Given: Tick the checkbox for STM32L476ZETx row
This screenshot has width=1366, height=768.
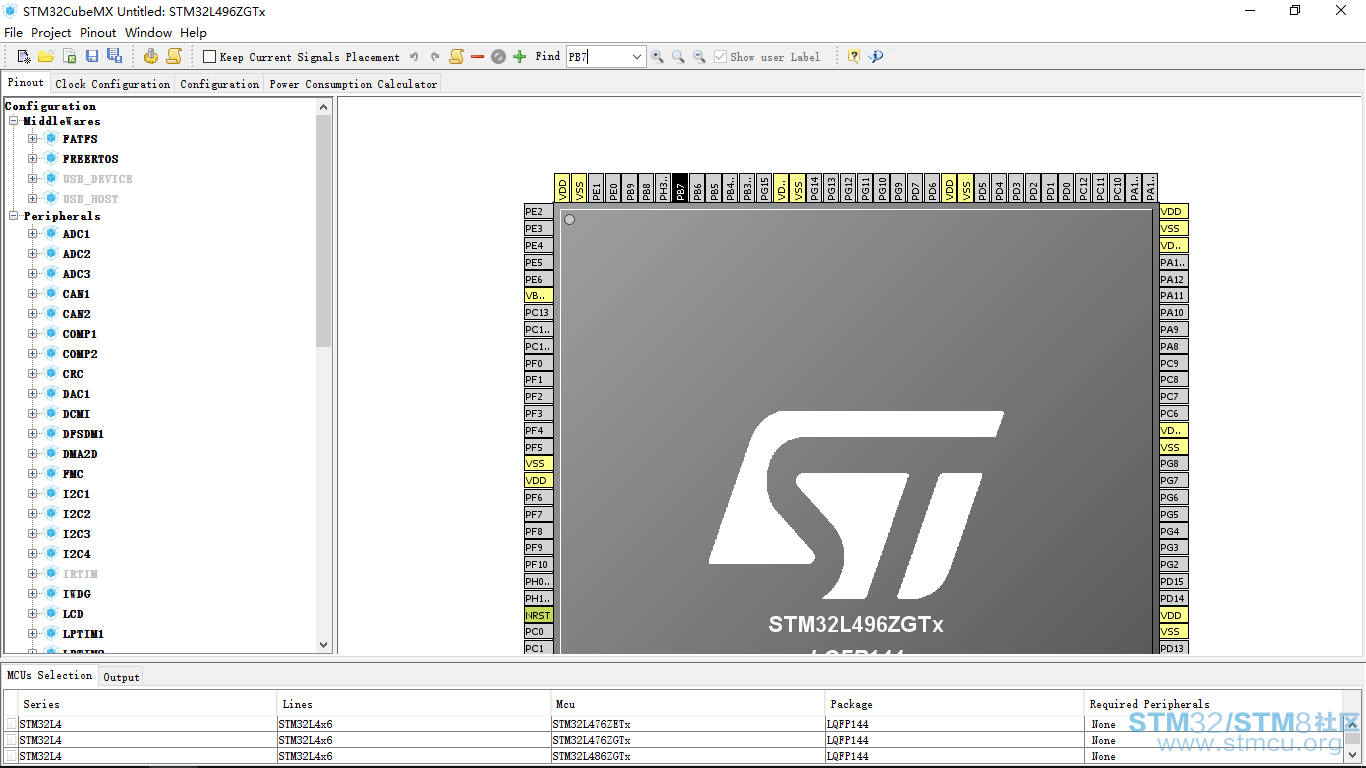Looking at the screenshot, I should coord(11,724).
